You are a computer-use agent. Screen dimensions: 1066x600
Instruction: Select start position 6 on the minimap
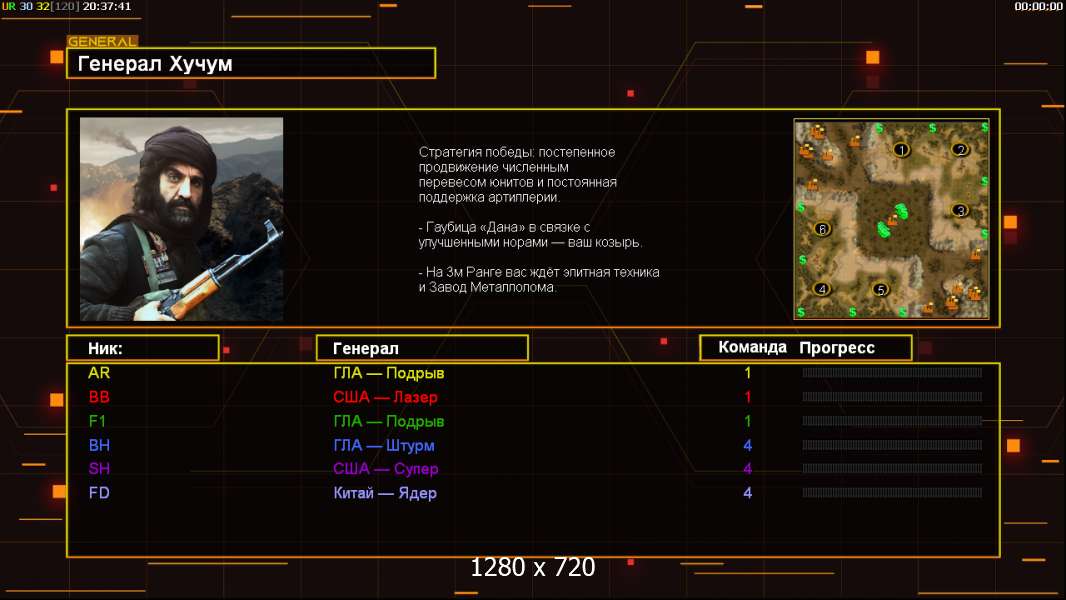(823, 229)
